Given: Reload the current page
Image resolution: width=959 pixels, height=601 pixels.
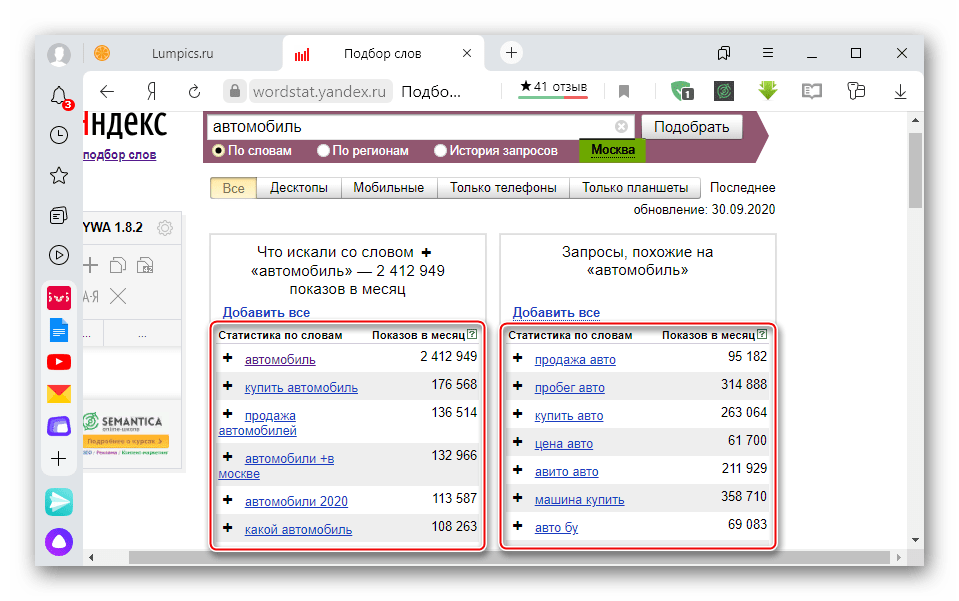Looking at the screenshot, I should click(194, 92).
